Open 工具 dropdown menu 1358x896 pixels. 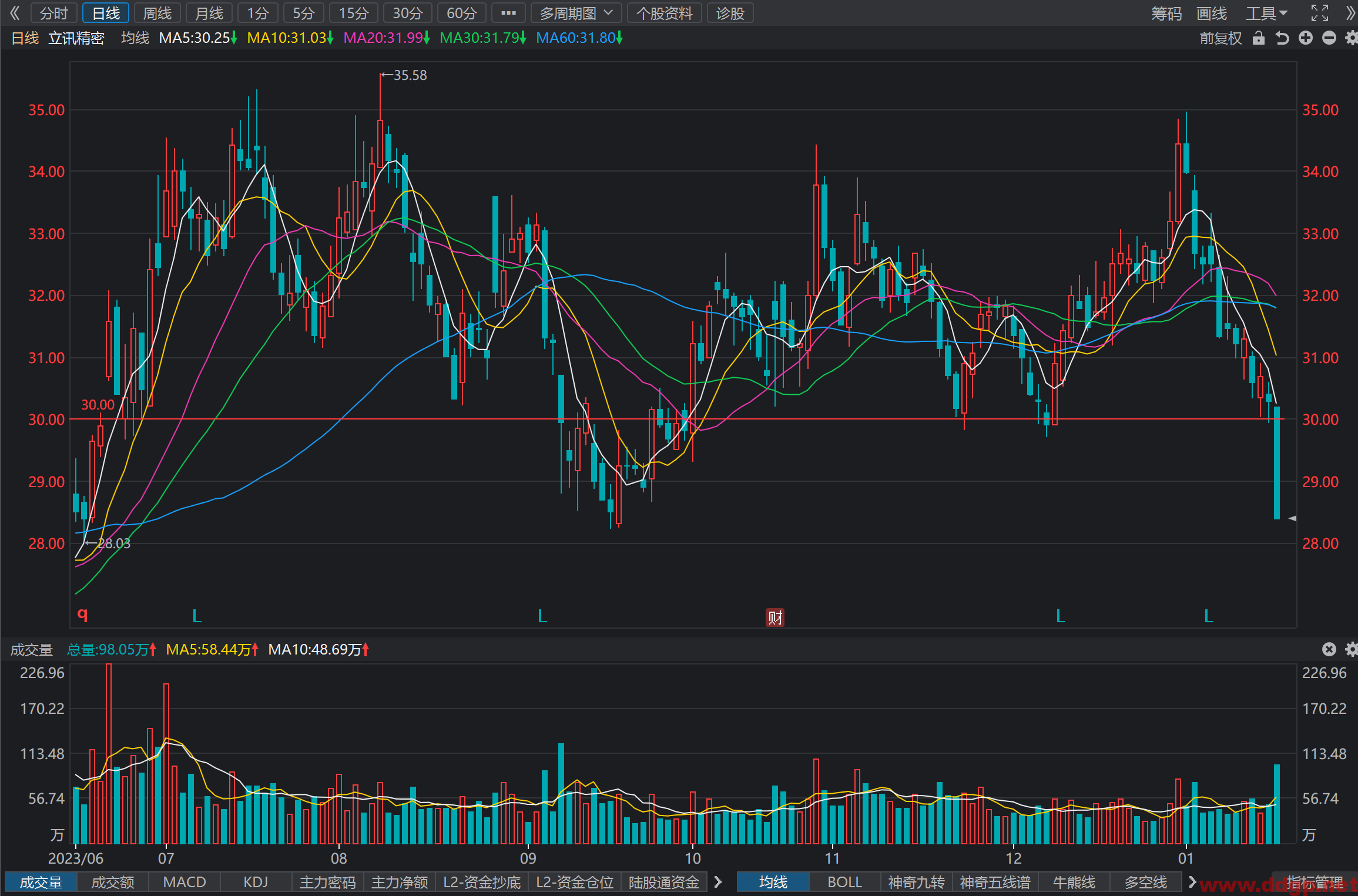pyautogui.click(x=1267, y=13)
